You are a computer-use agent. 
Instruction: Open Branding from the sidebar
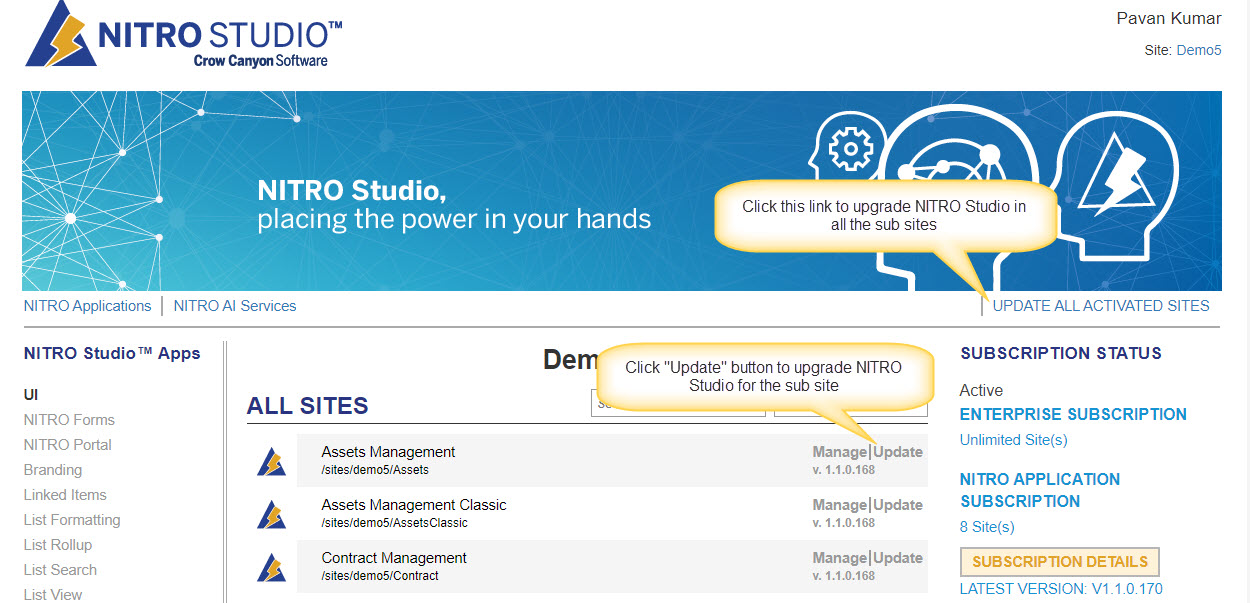click(x=53, y=470)
